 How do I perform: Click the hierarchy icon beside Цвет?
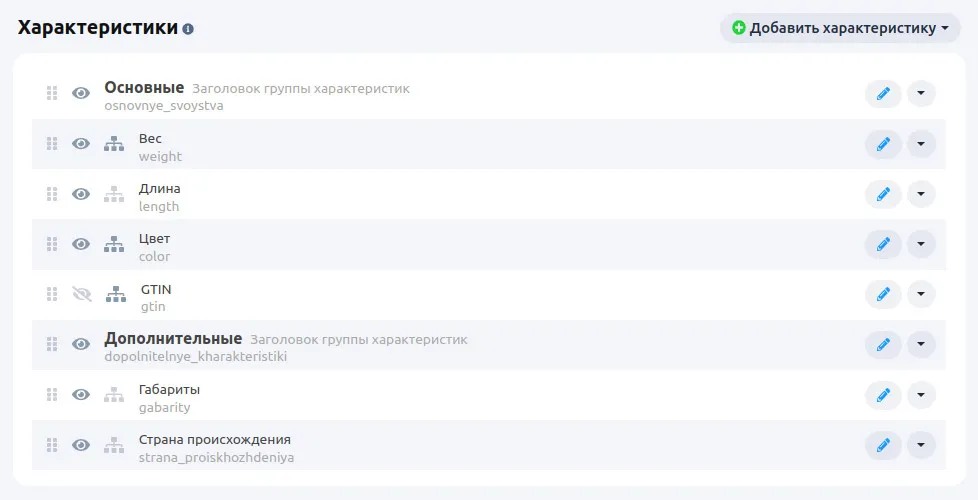pyautogui.click(x=114, y=244)
